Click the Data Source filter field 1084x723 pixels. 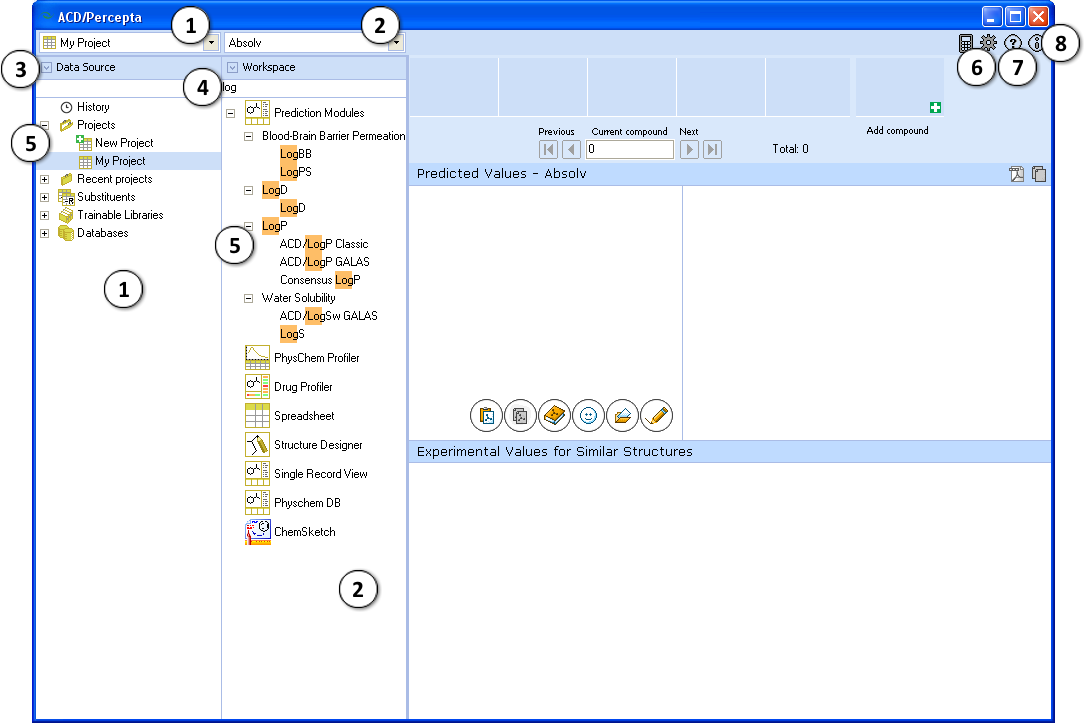coord(129,88)
